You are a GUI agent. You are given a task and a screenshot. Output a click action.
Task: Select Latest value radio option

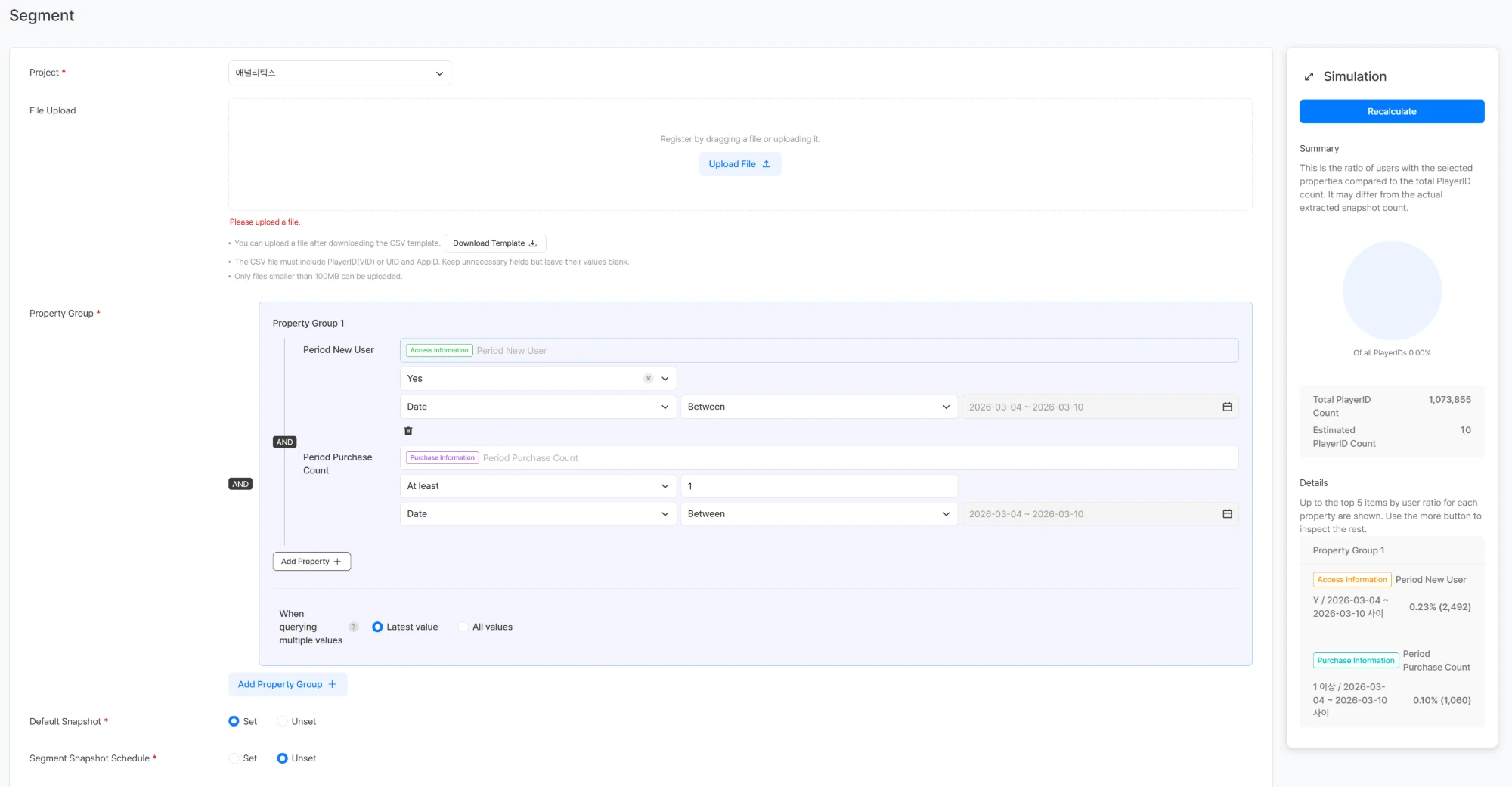(377, 627)
